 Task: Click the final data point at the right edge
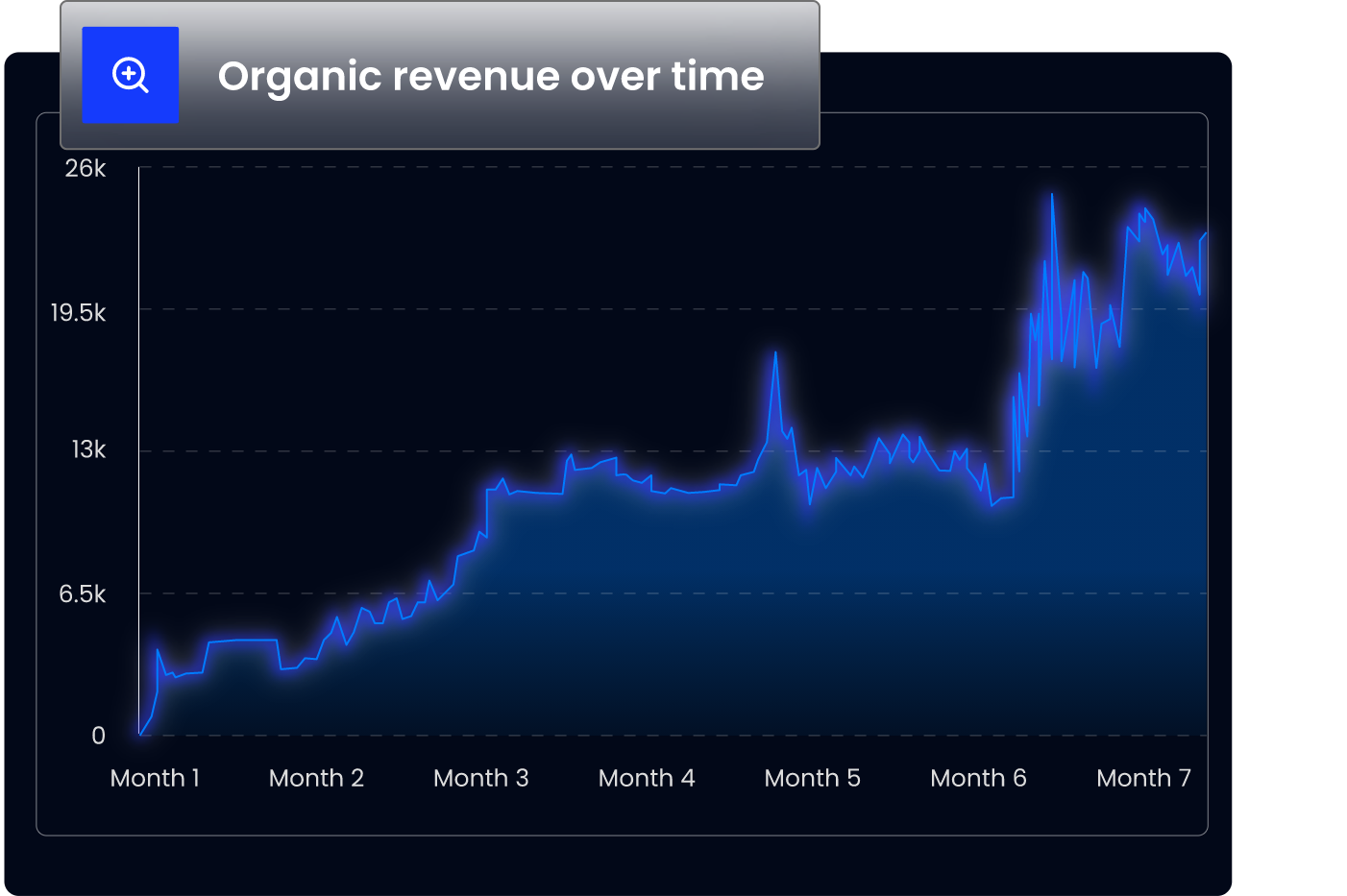click(x=1206, y=232)
